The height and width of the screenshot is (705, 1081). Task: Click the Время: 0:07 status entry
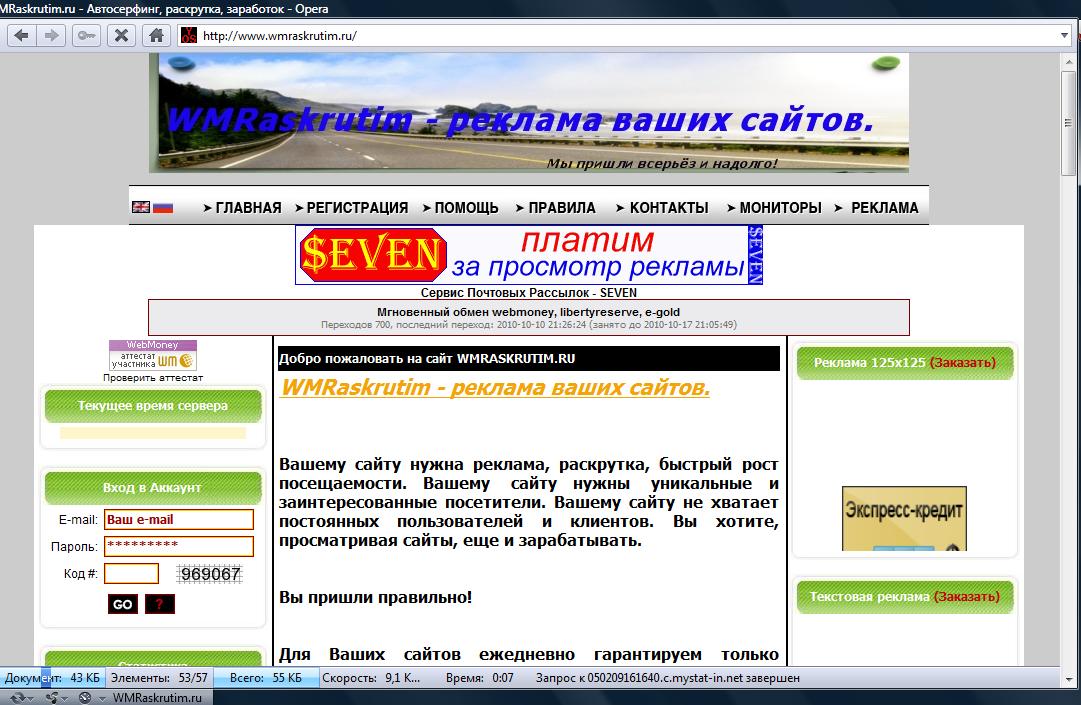click(479, 678)
